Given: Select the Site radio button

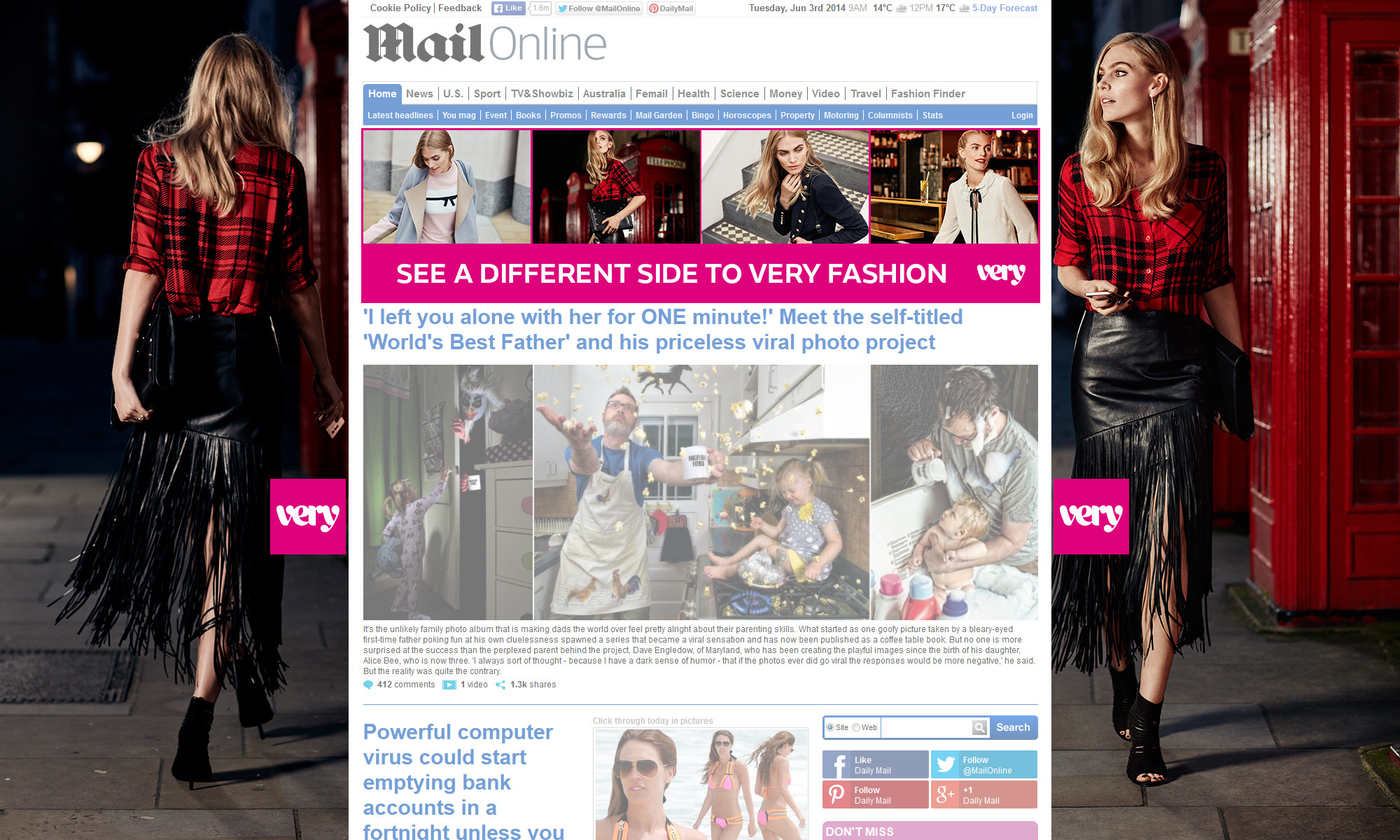Looking at the screenshot, I should pyautogui.click(x=830, y=727).
